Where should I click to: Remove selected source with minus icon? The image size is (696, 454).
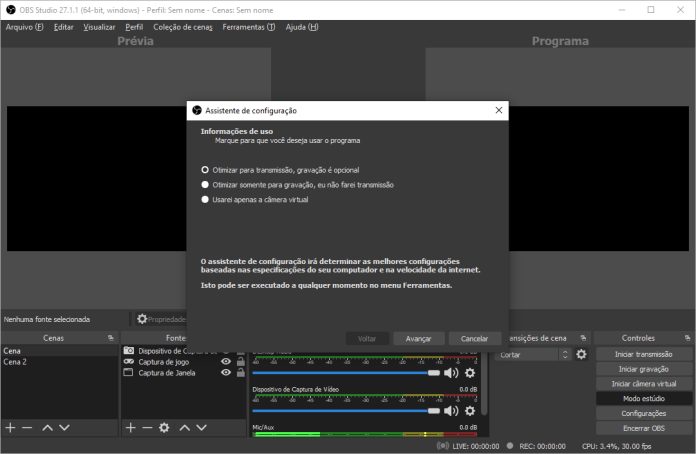[x=147, y=427]
